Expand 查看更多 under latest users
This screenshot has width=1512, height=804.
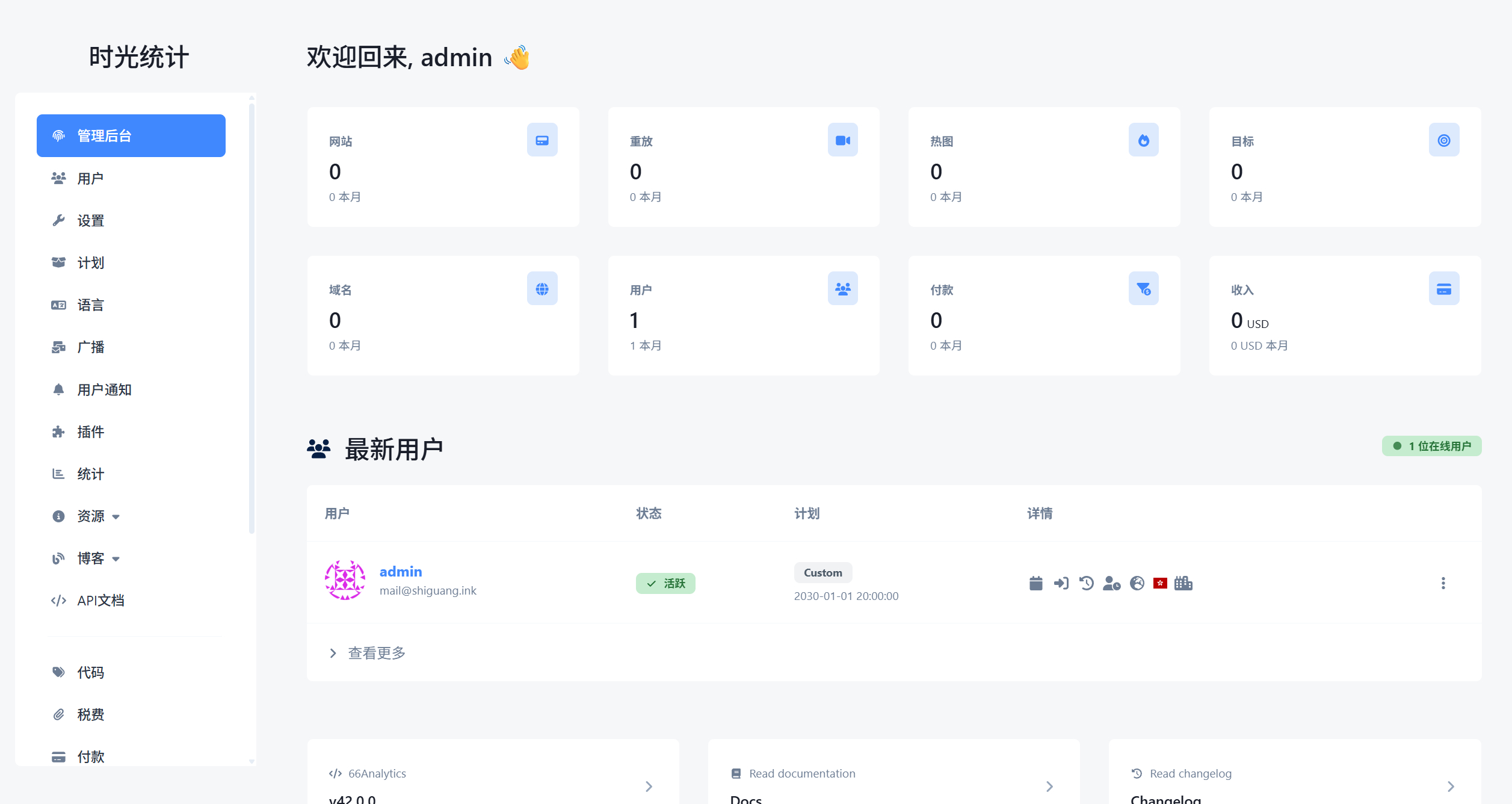coord(376,653)
